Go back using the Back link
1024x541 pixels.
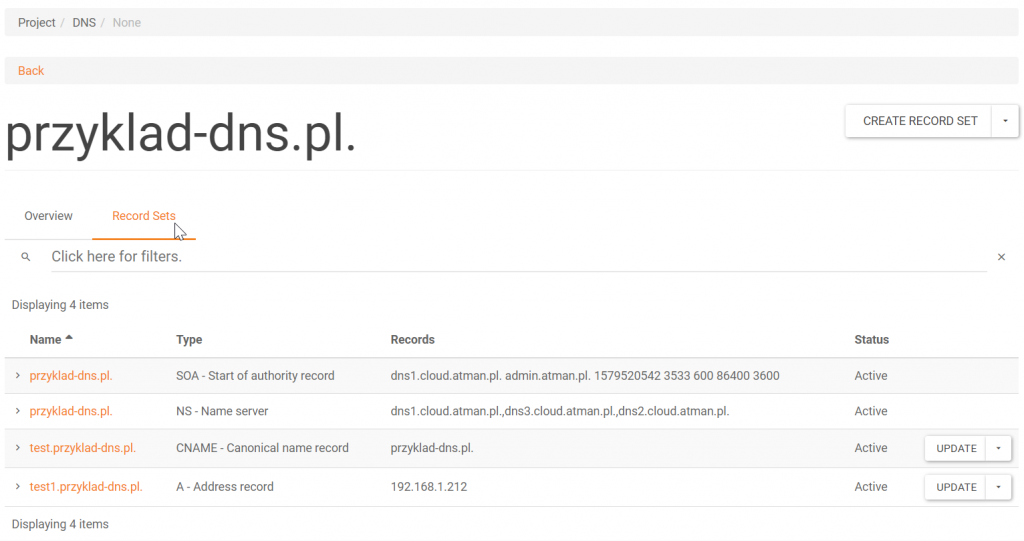pyautogui.click(x=31, y=71)
